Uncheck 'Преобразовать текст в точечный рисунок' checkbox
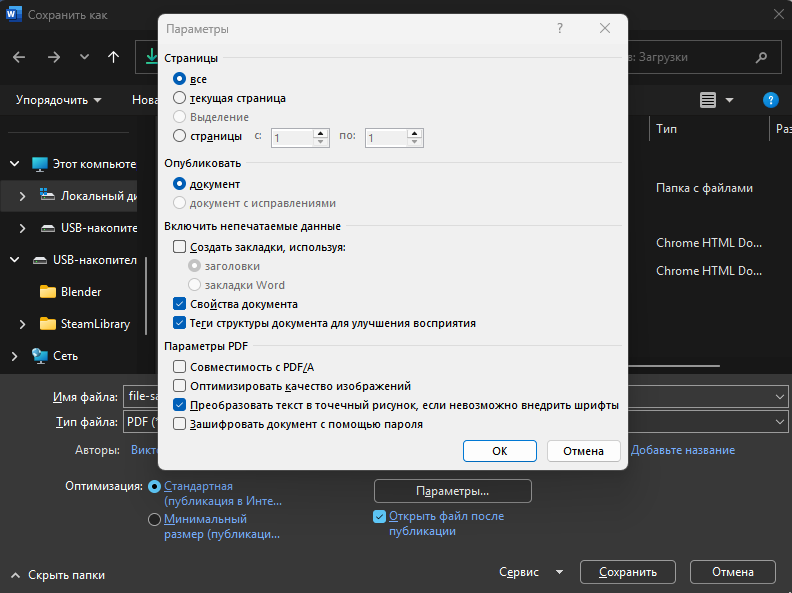 179,405
